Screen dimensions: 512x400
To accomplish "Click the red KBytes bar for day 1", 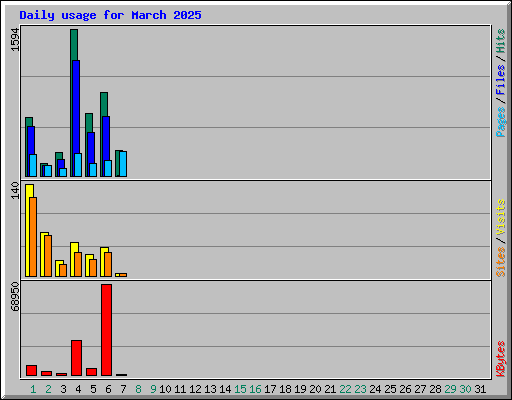I will 31,371.
